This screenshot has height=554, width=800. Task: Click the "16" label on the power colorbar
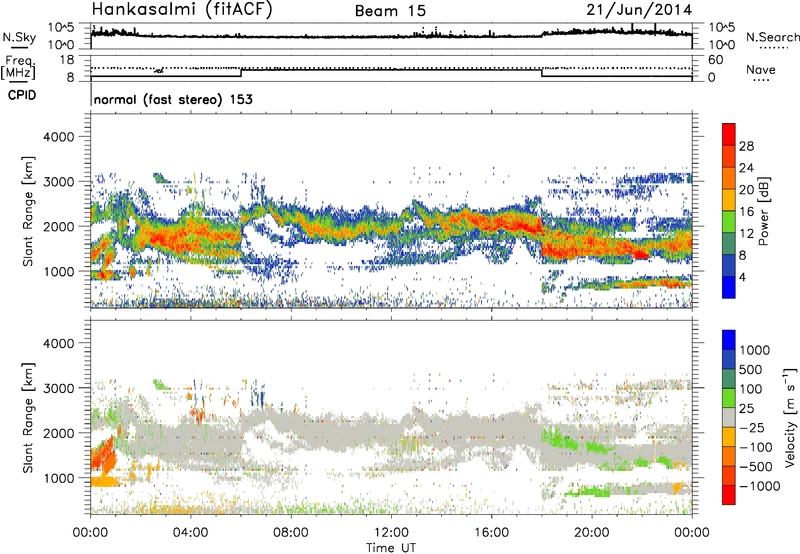(x=746, y=212)
